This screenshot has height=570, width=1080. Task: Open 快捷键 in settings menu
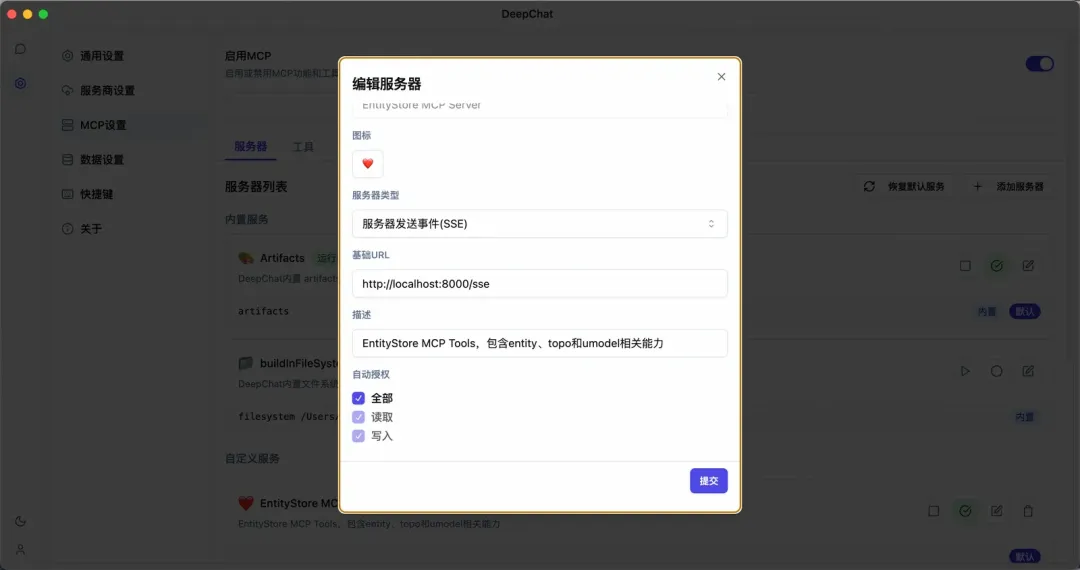[x=96, y=194]
